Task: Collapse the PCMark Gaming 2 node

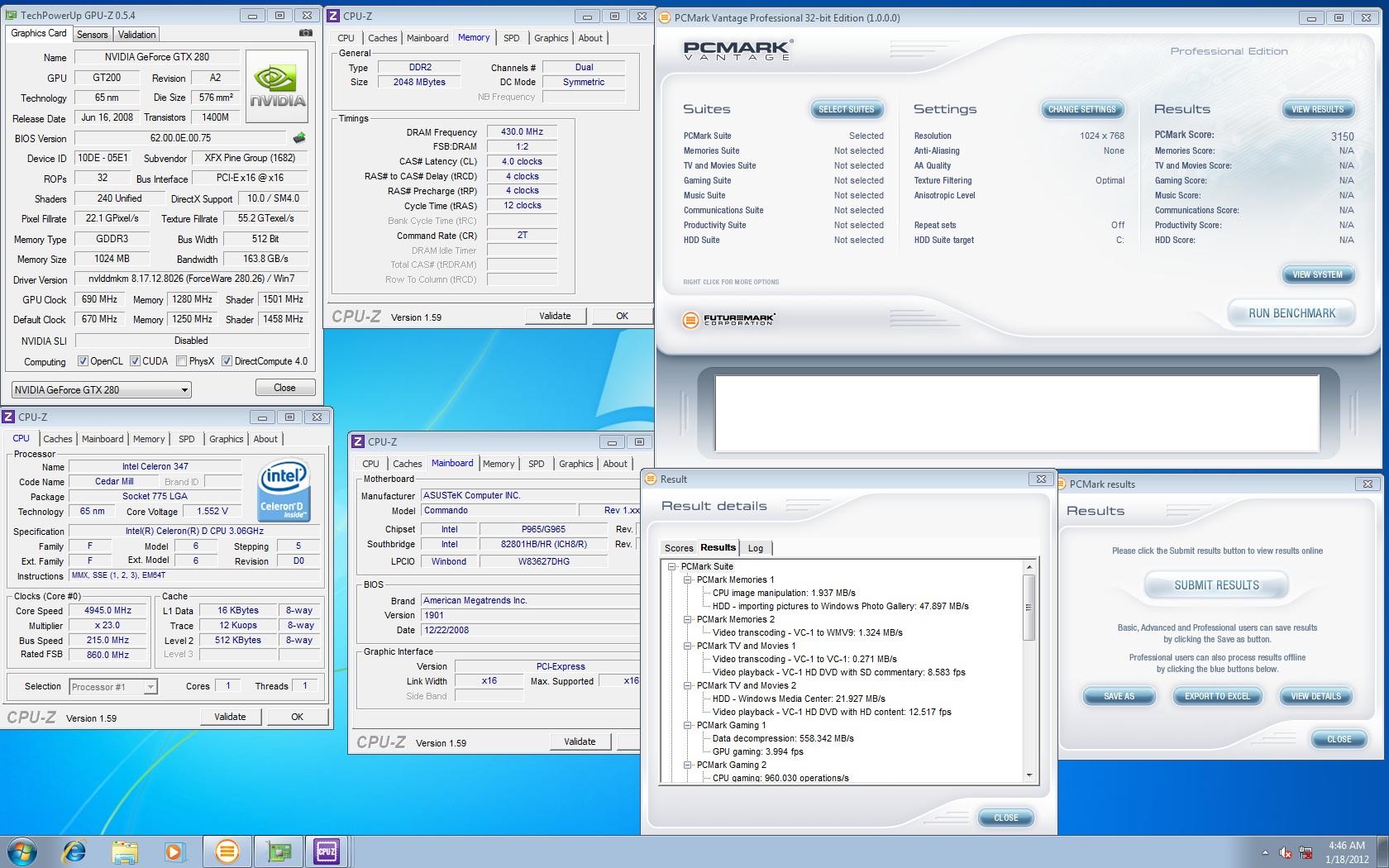Action: [687, 765]
